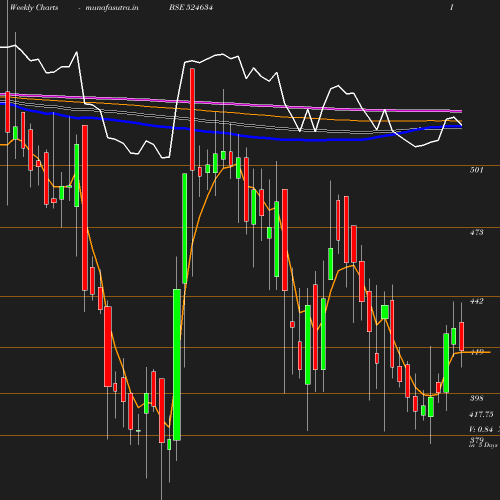Click the 398 price level label

point(477,398)
